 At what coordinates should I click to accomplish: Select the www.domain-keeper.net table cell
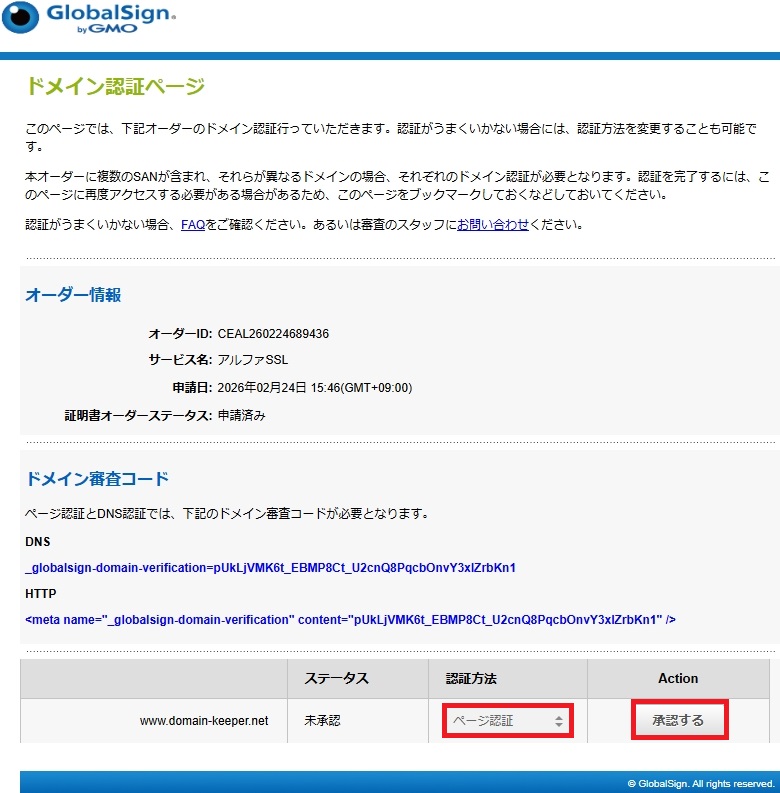pyautogui.click(x=203, y=720)
